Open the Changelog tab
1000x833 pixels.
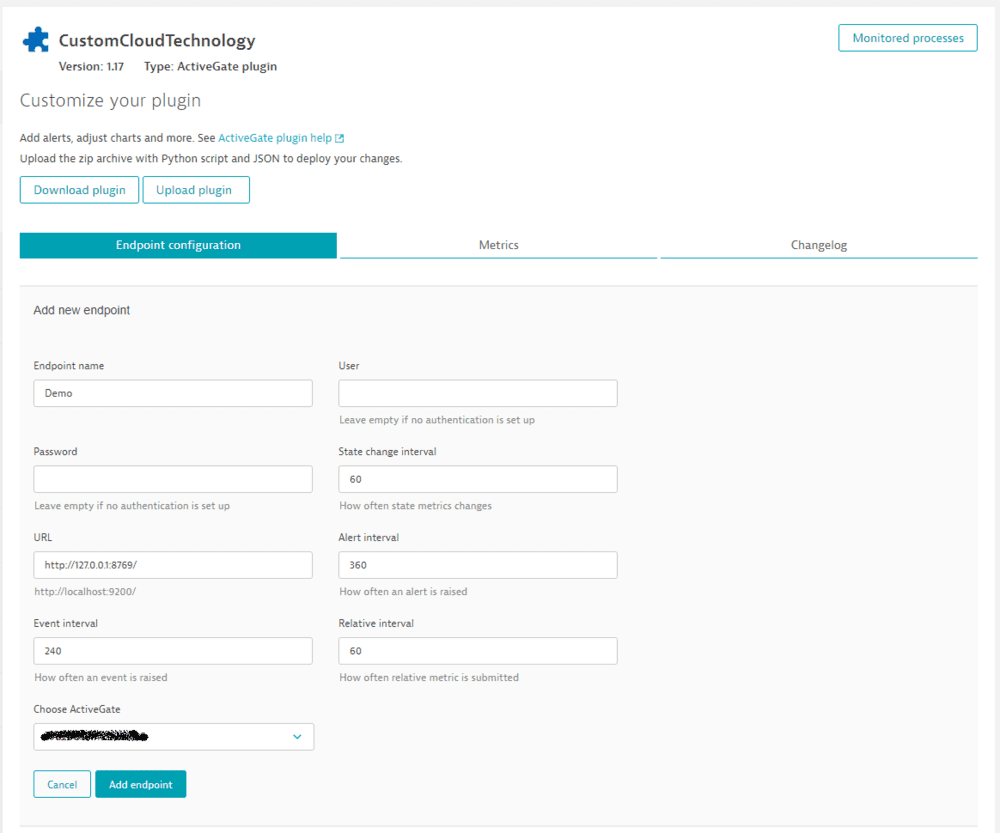point(818,244)
